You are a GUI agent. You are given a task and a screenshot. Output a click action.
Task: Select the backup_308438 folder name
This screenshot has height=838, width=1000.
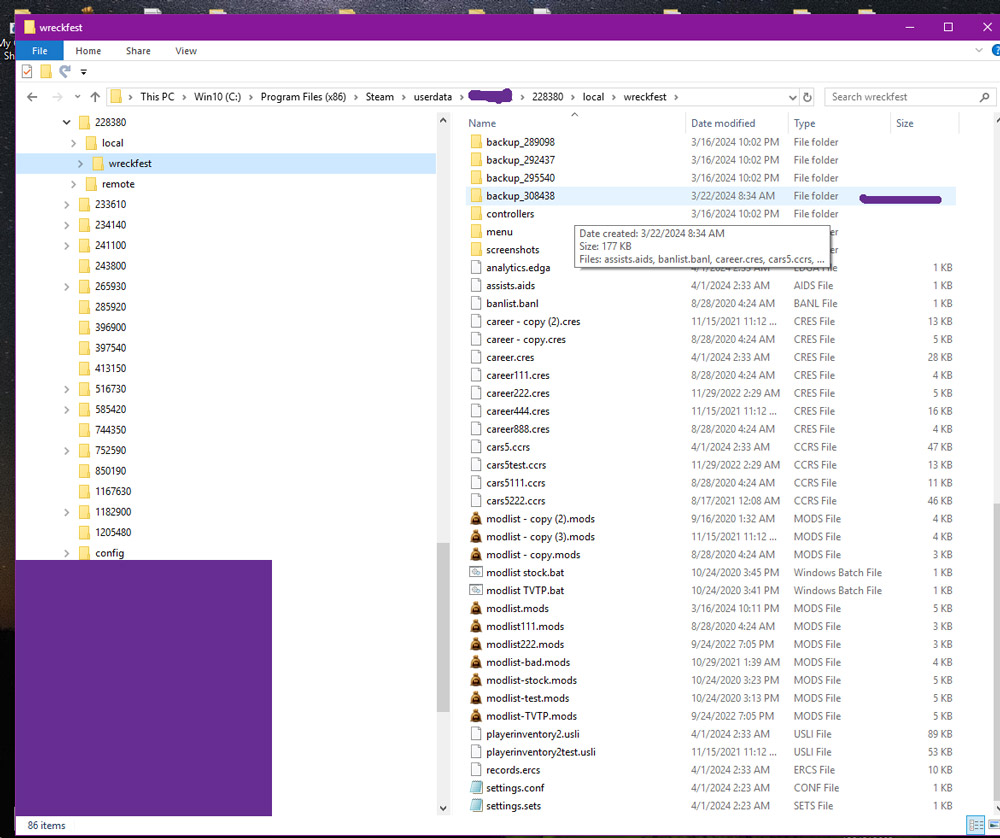(x=520, y=196)
